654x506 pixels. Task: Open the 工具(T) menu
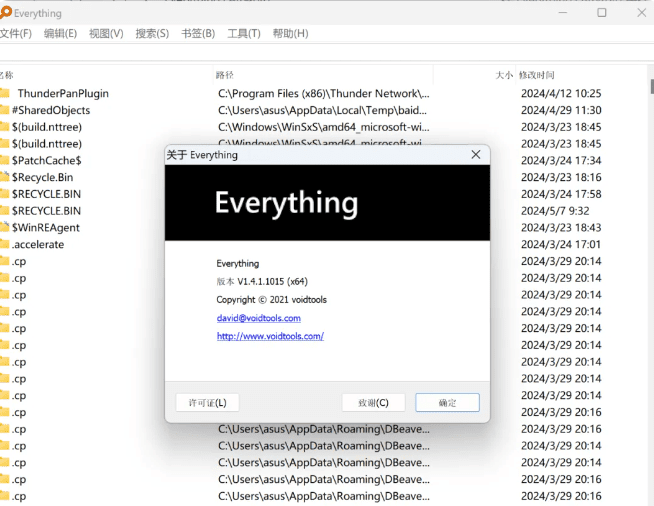click(244, 33)
